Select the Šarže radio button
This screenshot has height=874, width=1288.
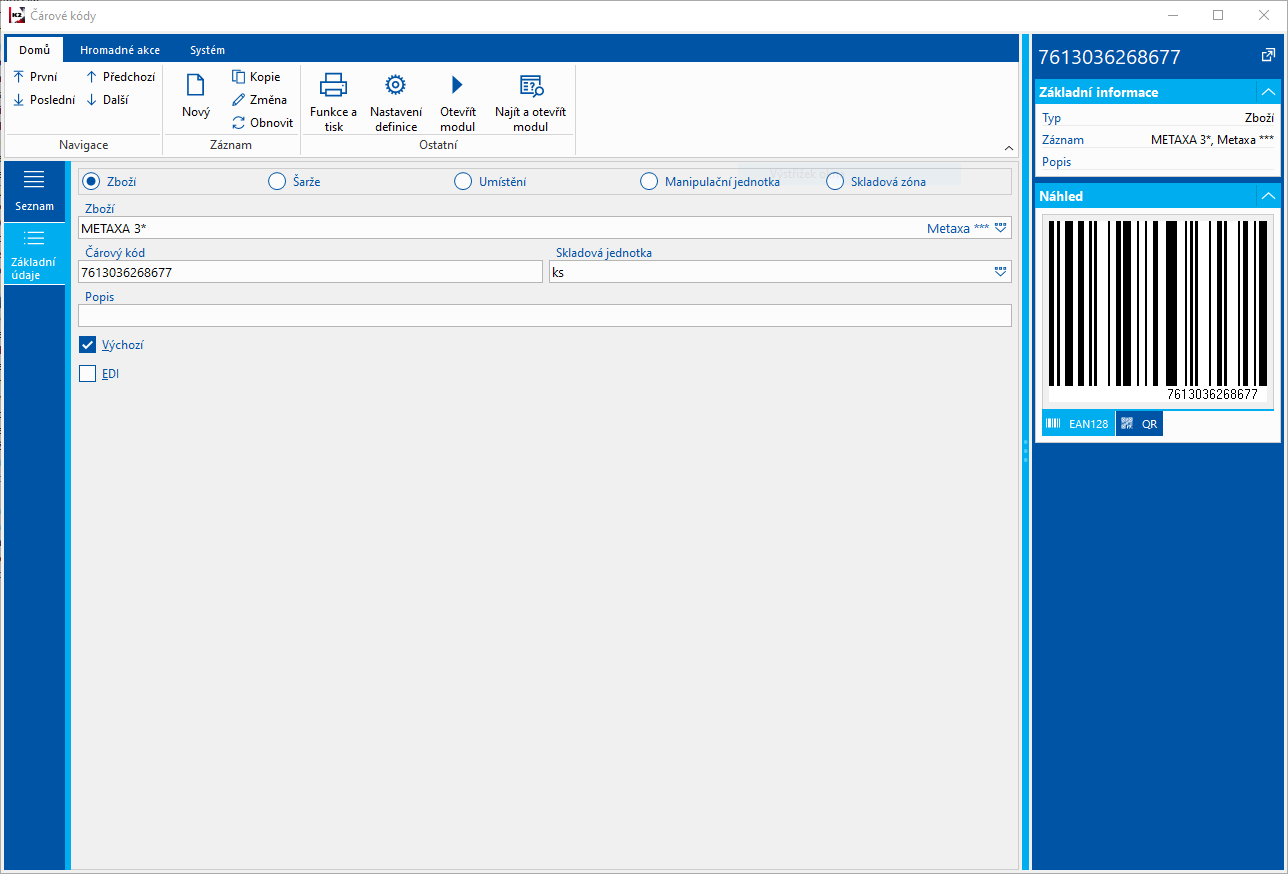pos(277,182)
